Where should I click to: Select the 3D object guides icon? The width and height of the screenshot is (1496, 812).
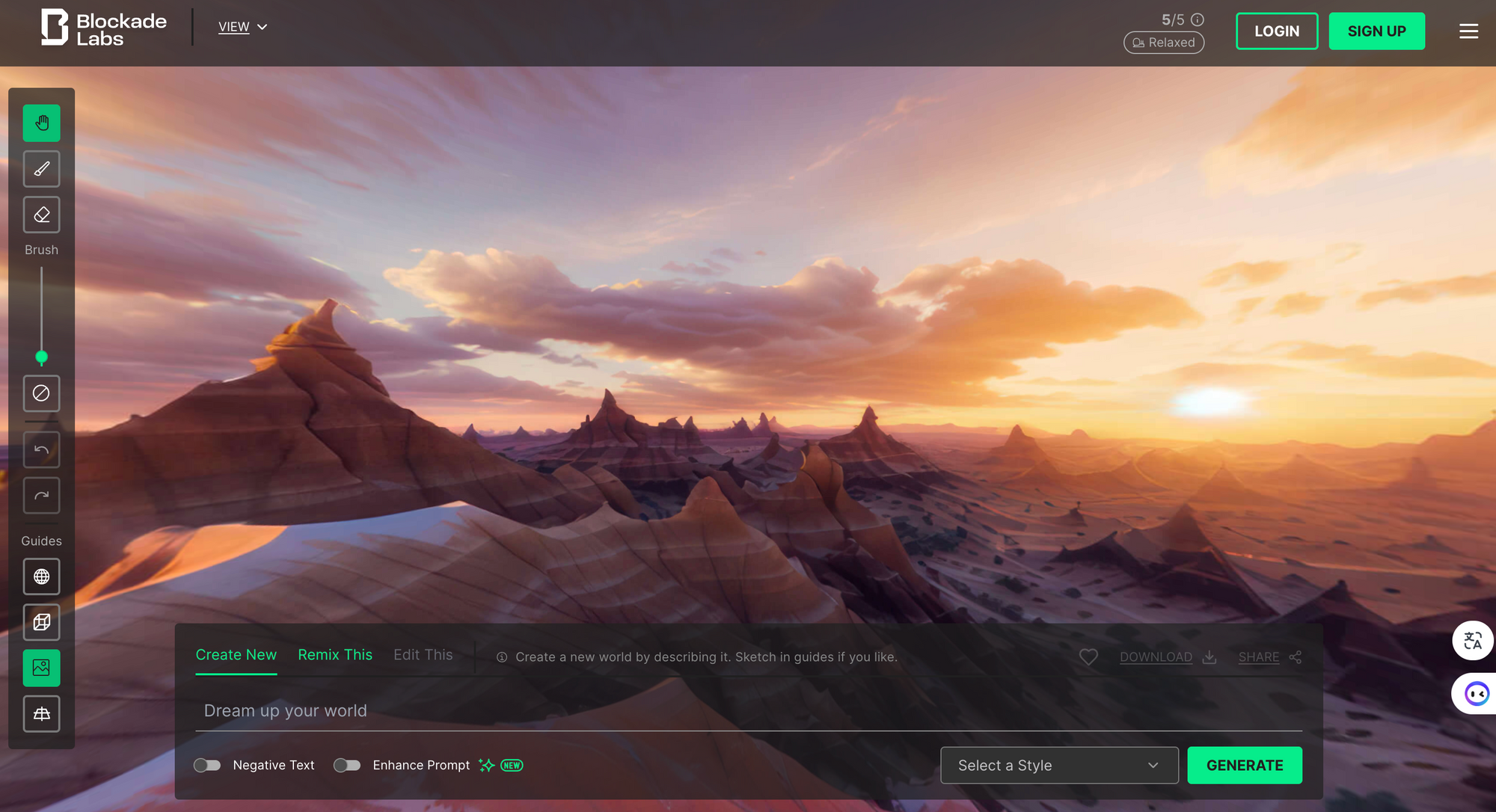(42, 622)
